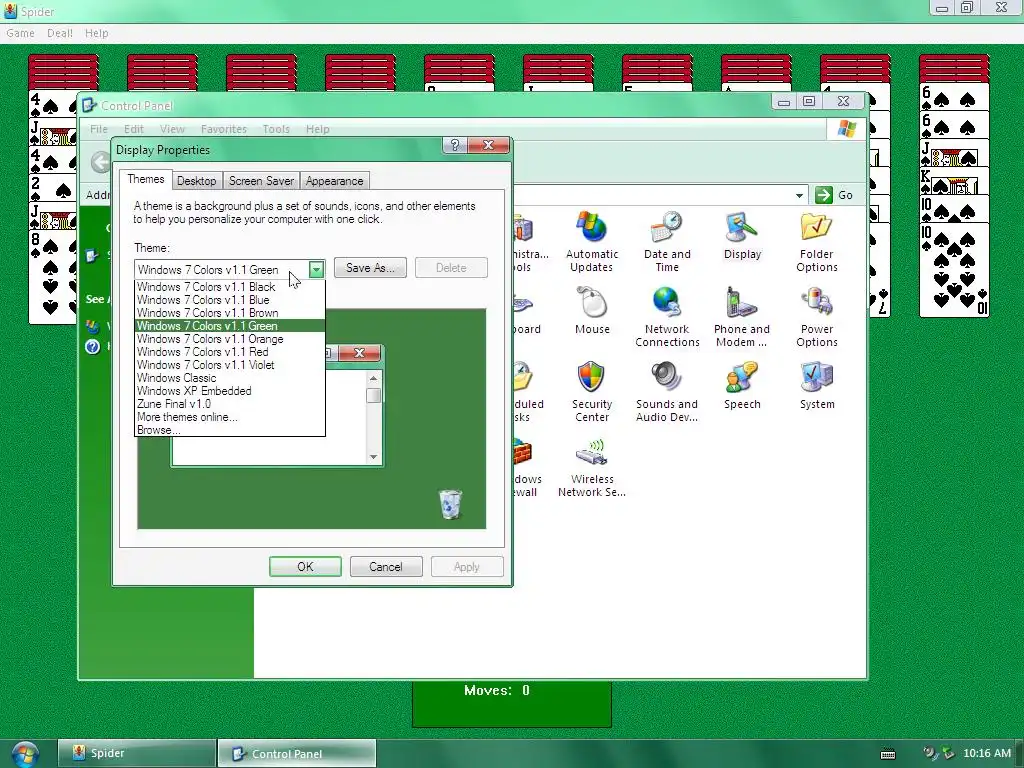This screenshot has height=768, width=1024.
Task: Open the Spider Game menu
Action: [20, 33]
